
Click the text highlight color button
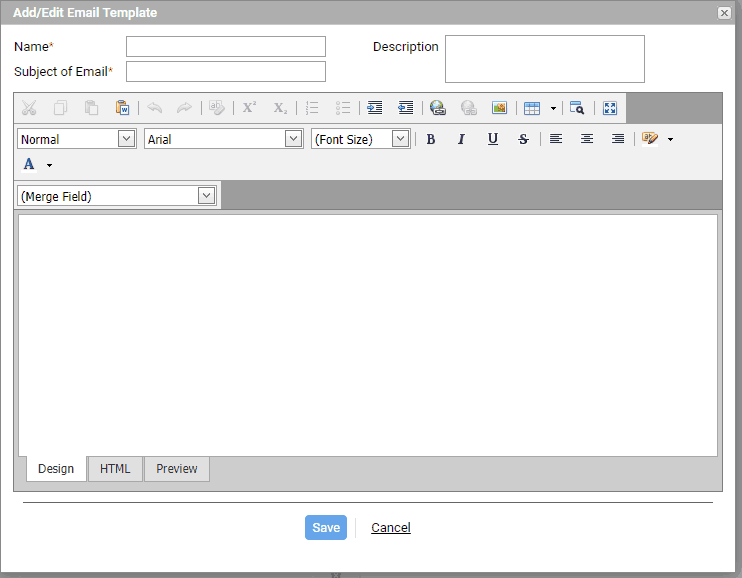[650, 139]
